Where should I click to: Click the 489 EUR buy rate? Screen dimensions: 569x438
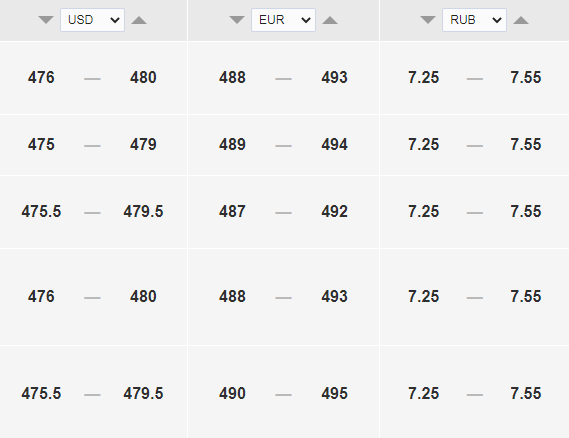(232, 145)
